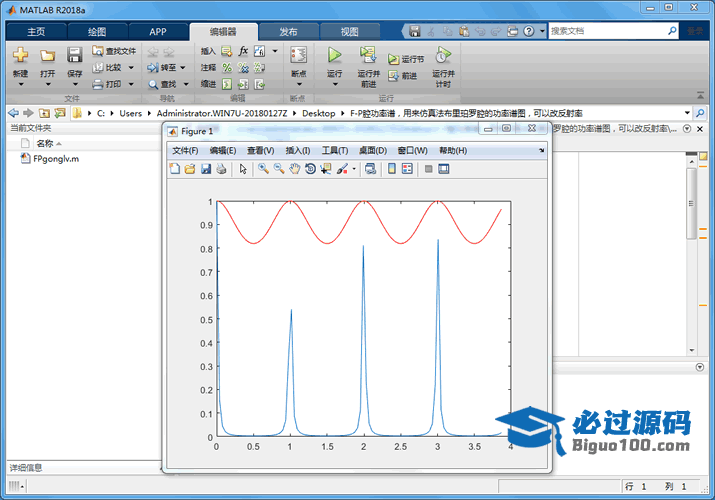Click the Rotate 3D tool icon
715x500 pixels.
[x=311, y=169]
